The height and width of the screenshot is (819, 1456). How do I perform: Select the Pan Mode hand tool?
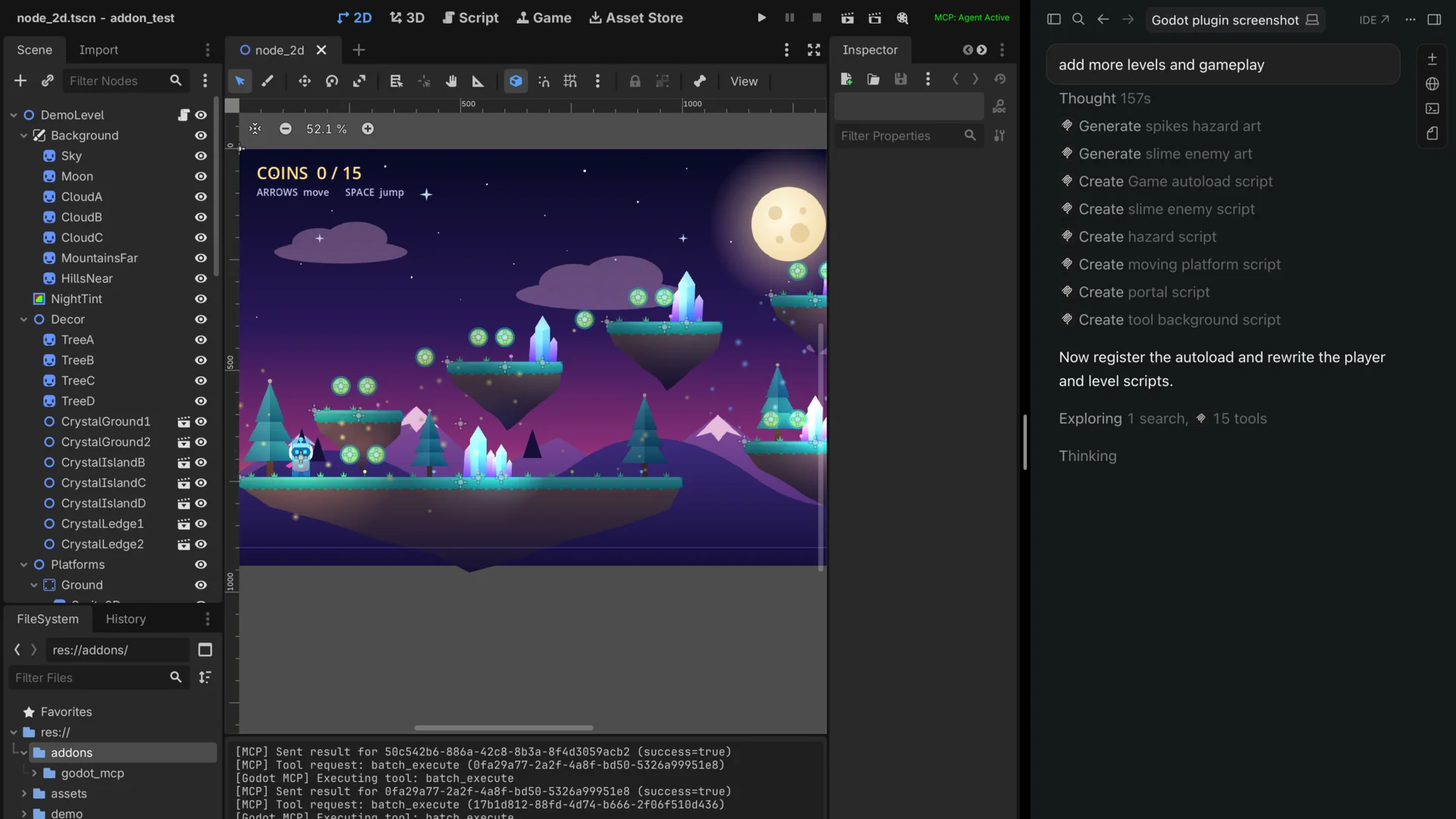[x=451, y=81]
